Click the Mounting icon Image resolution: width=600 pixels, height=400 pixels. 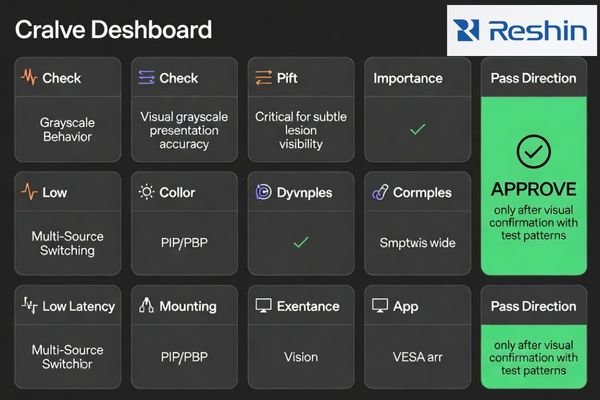[147, 305]
